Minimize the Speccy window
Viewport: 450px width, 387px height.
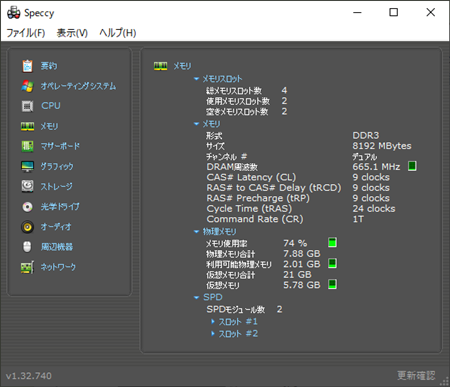pyautogui.click(x=357, y=12)
